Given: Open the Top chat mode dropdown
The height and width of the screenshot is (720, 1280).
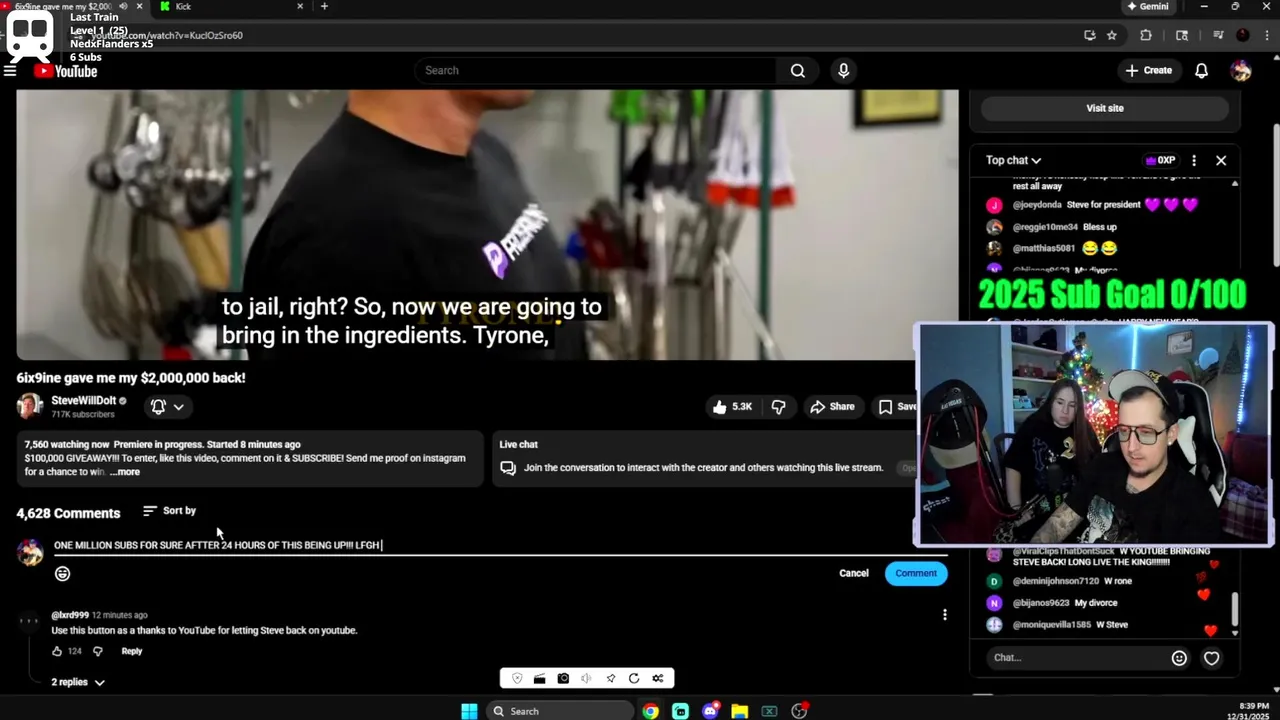Looking at the screenshot, I should pos(1013,160).
